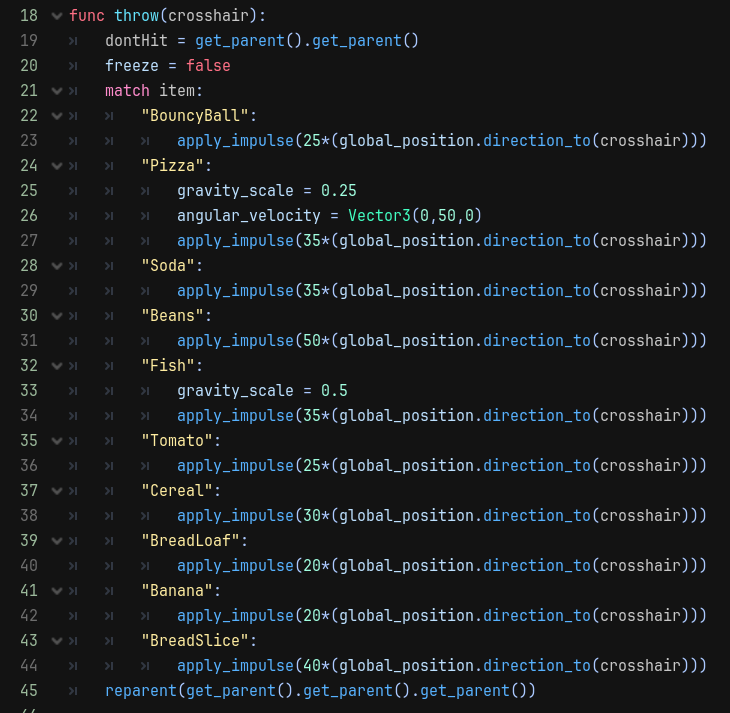Fold the "Pizza" case block
This screenshot has width=730, height=713.
point(56,166)
